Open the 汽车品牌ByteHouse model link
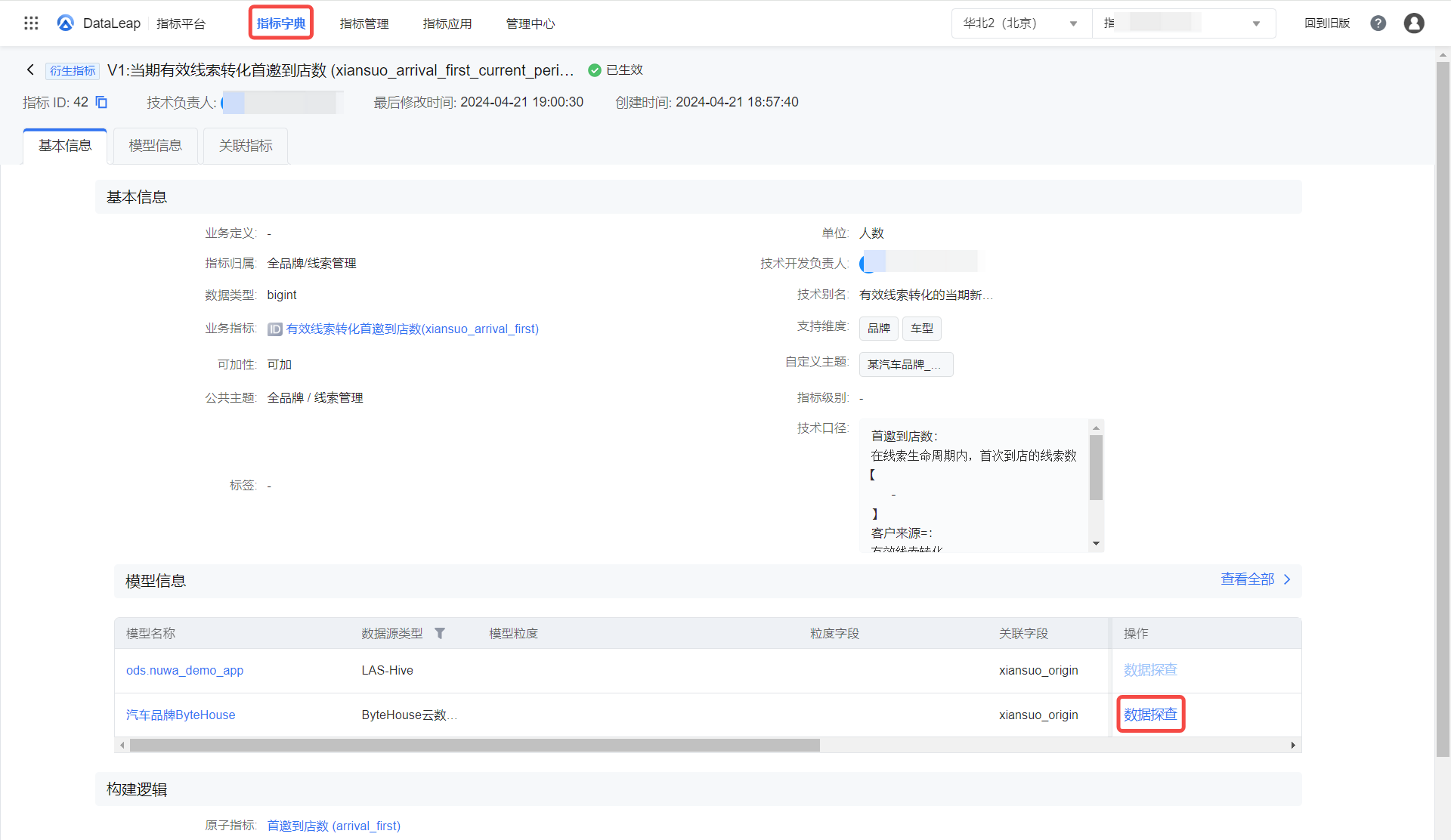The height and width of the screenshot is (840, 1451). click(x=181, y=715)
